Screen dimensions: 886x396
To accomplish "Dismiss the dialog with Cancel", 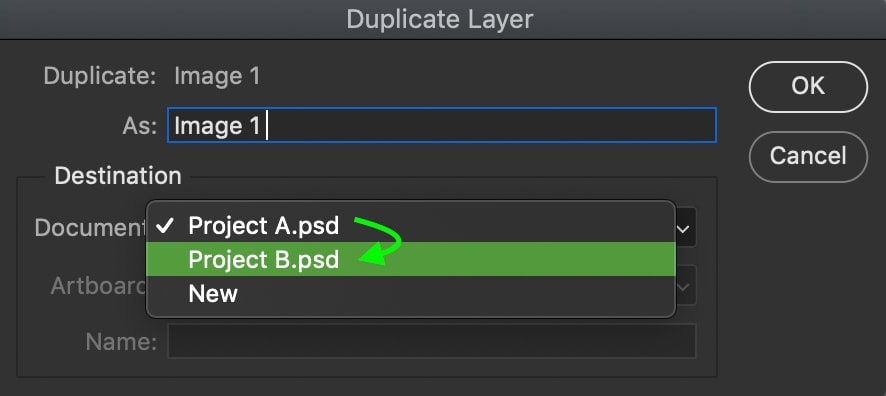I will tap(808, 156).
